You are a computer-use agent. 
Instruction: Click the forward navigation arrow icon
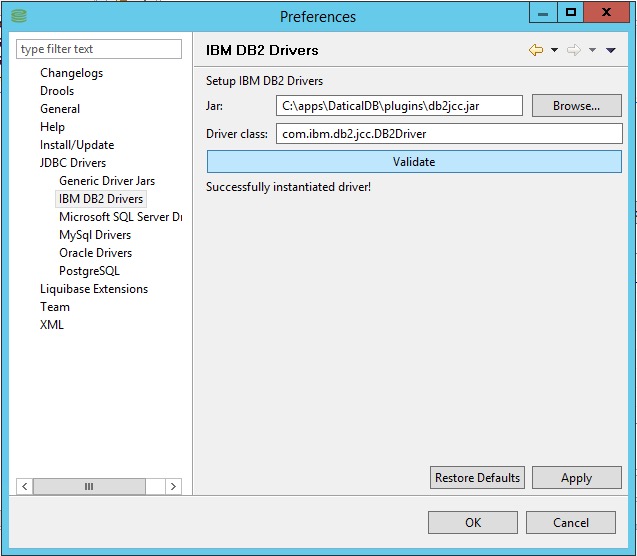574,50
